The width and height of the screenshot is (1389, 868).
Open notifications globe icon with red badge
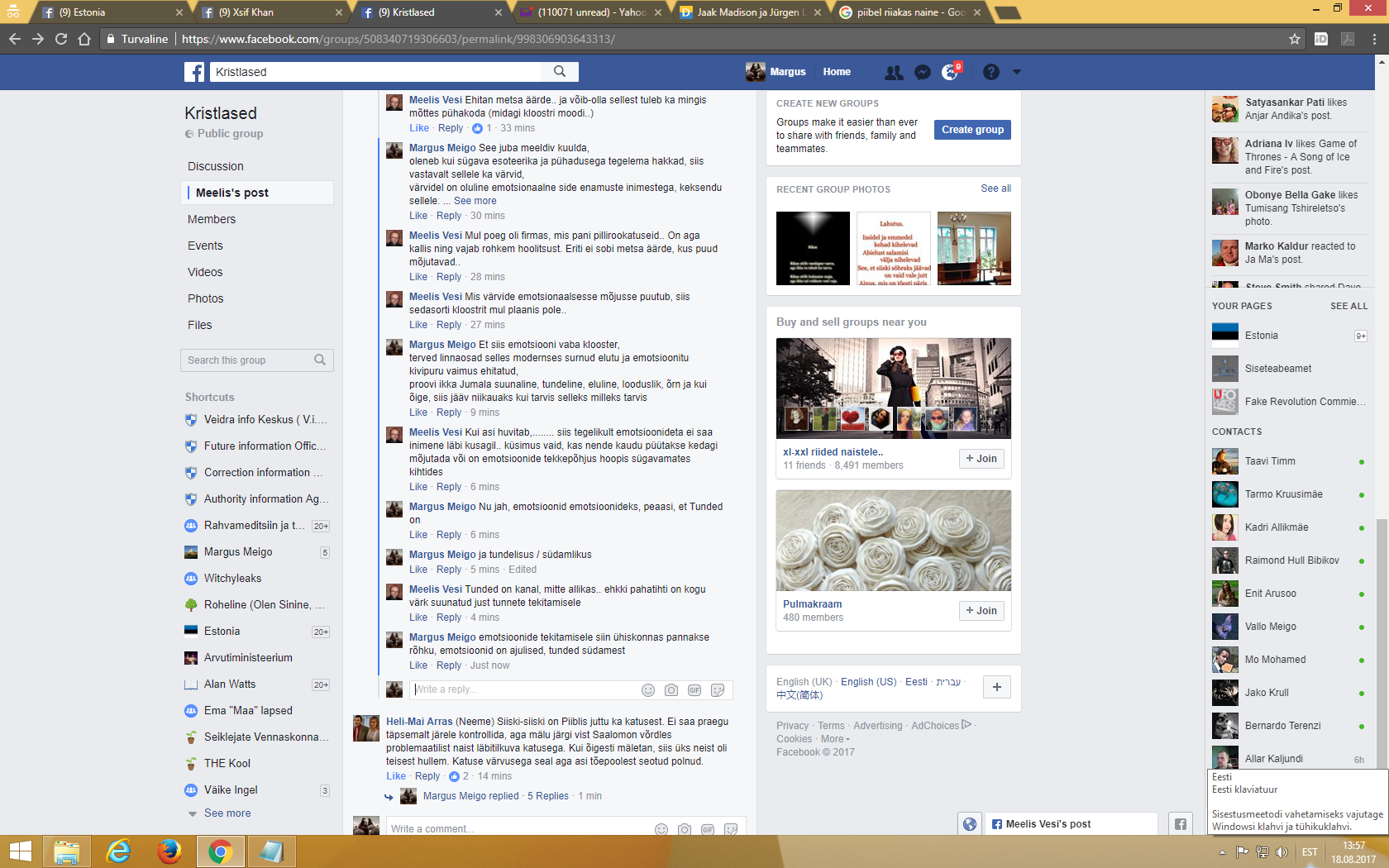(950, 73)
